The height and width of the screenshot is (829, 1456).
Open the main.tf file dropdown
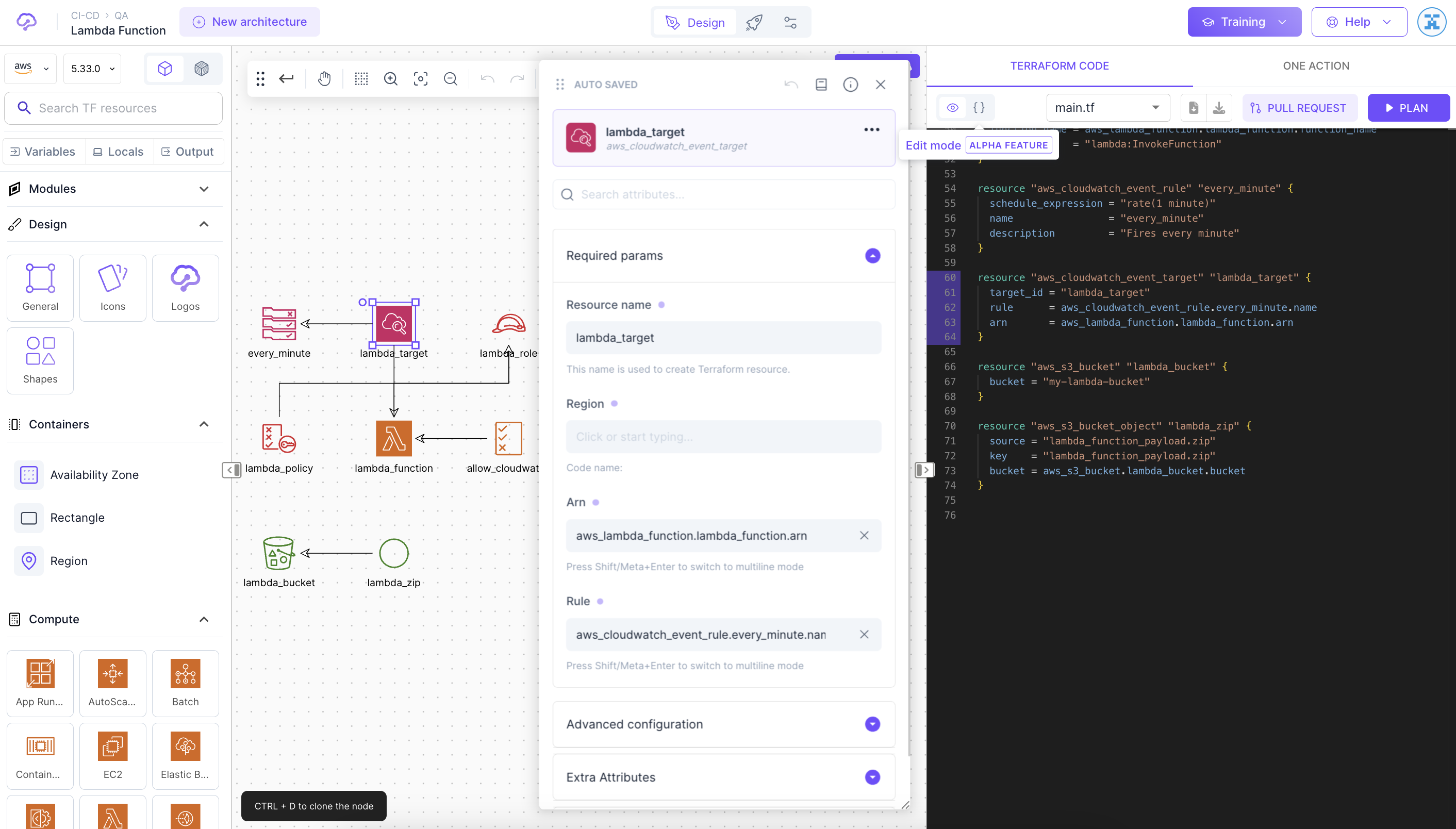1107,107
